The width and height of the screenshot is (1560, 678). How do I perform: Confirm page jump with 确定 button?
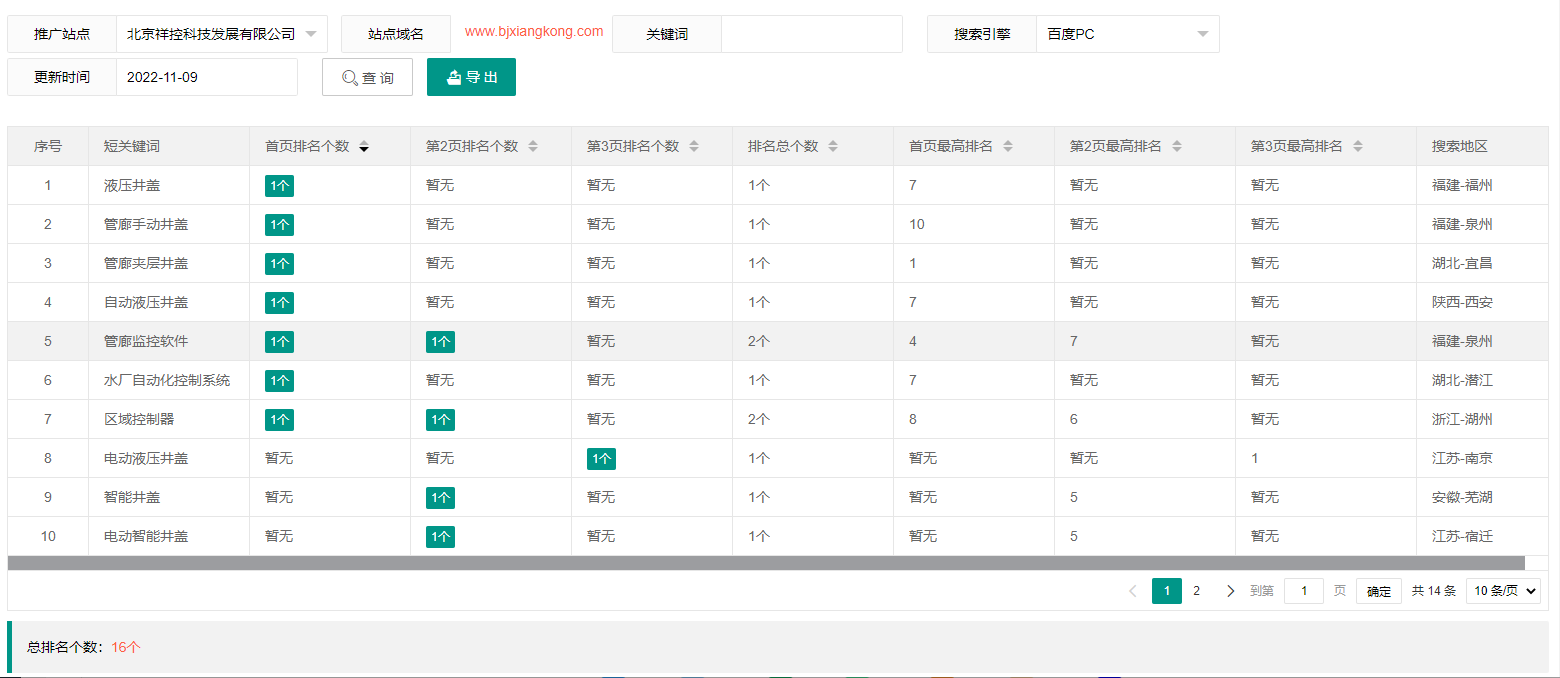tap(1378, 591)
